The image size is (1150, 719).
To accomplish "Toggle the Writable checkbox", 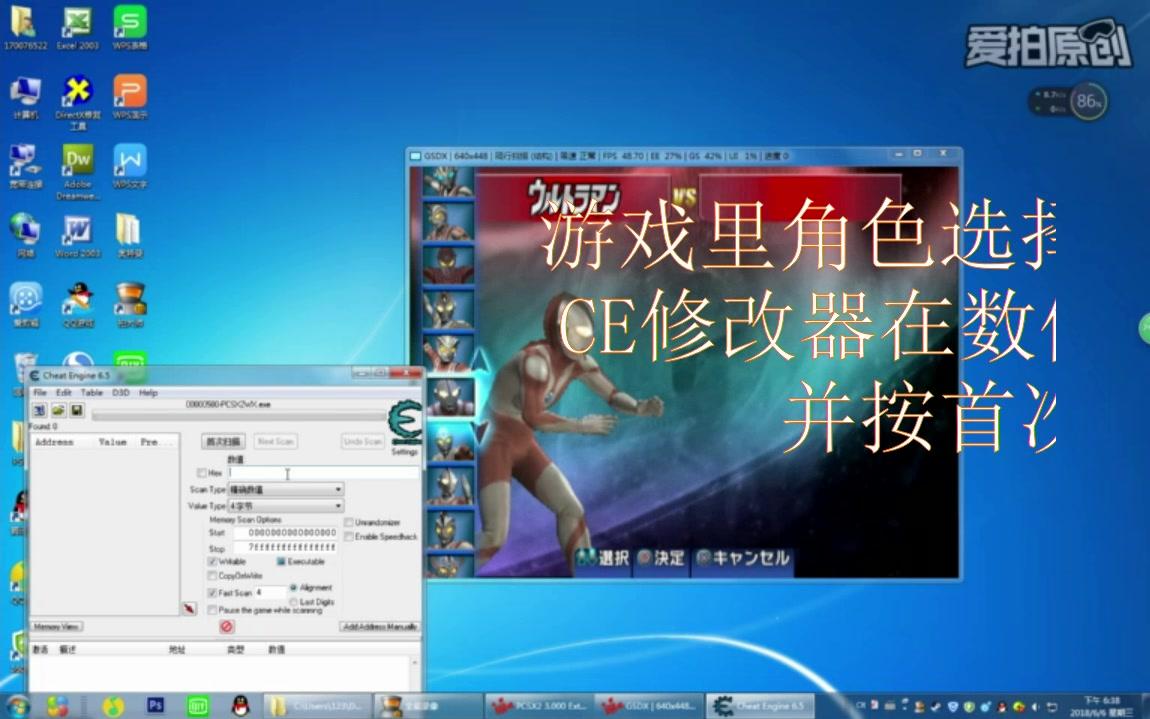I will pos(213,561).
